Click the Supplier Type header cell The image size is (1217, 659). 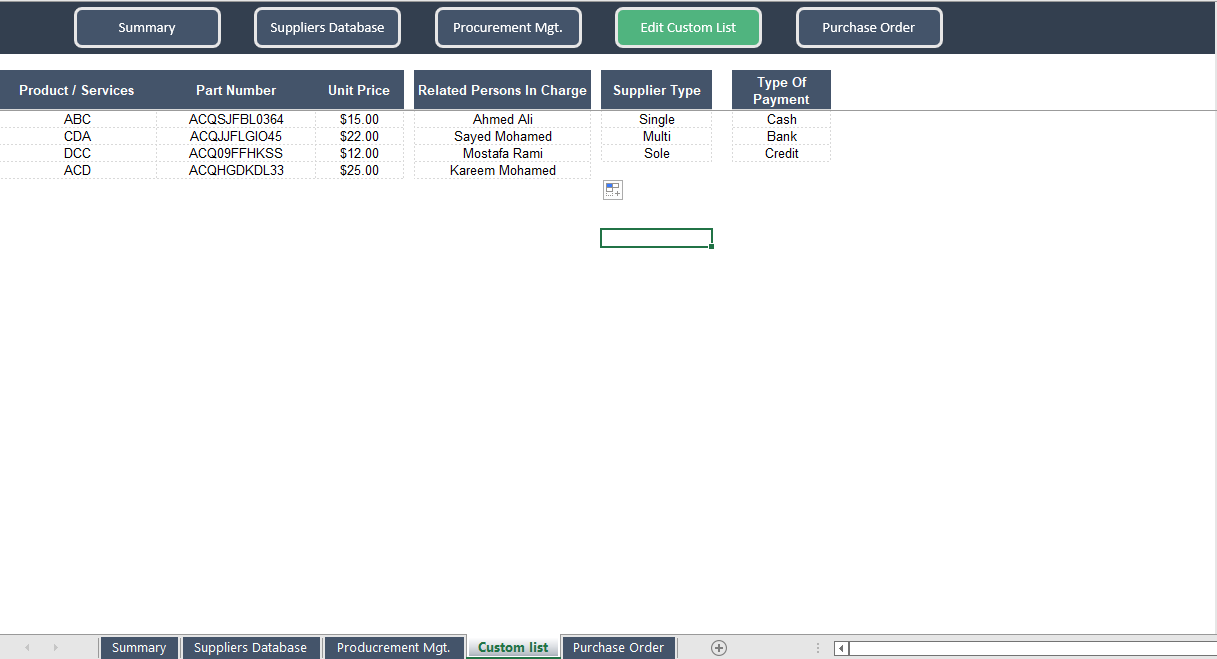[656, 89]
